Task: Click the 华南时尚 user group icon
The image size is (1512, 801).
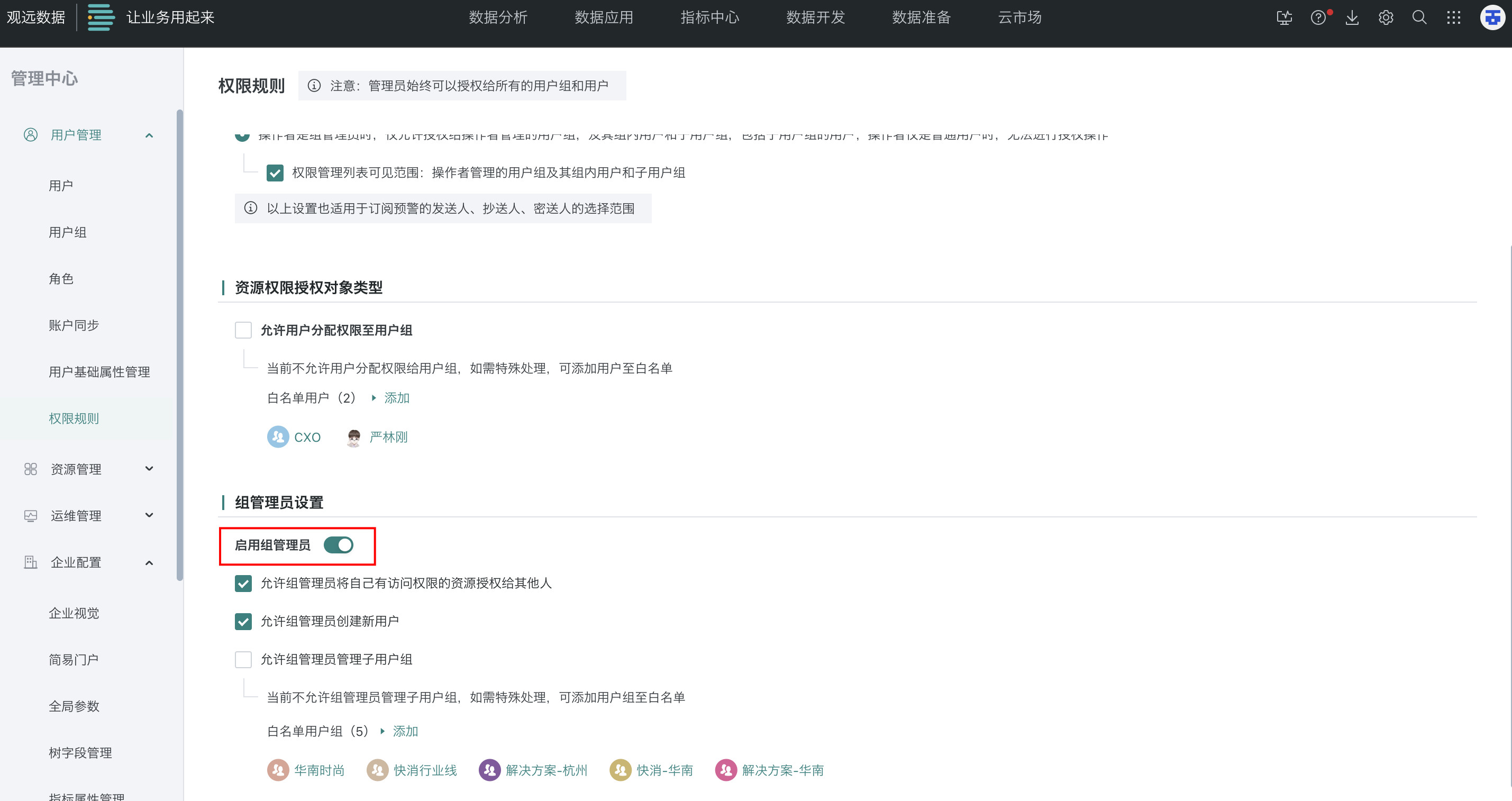Action: (278, 770)
